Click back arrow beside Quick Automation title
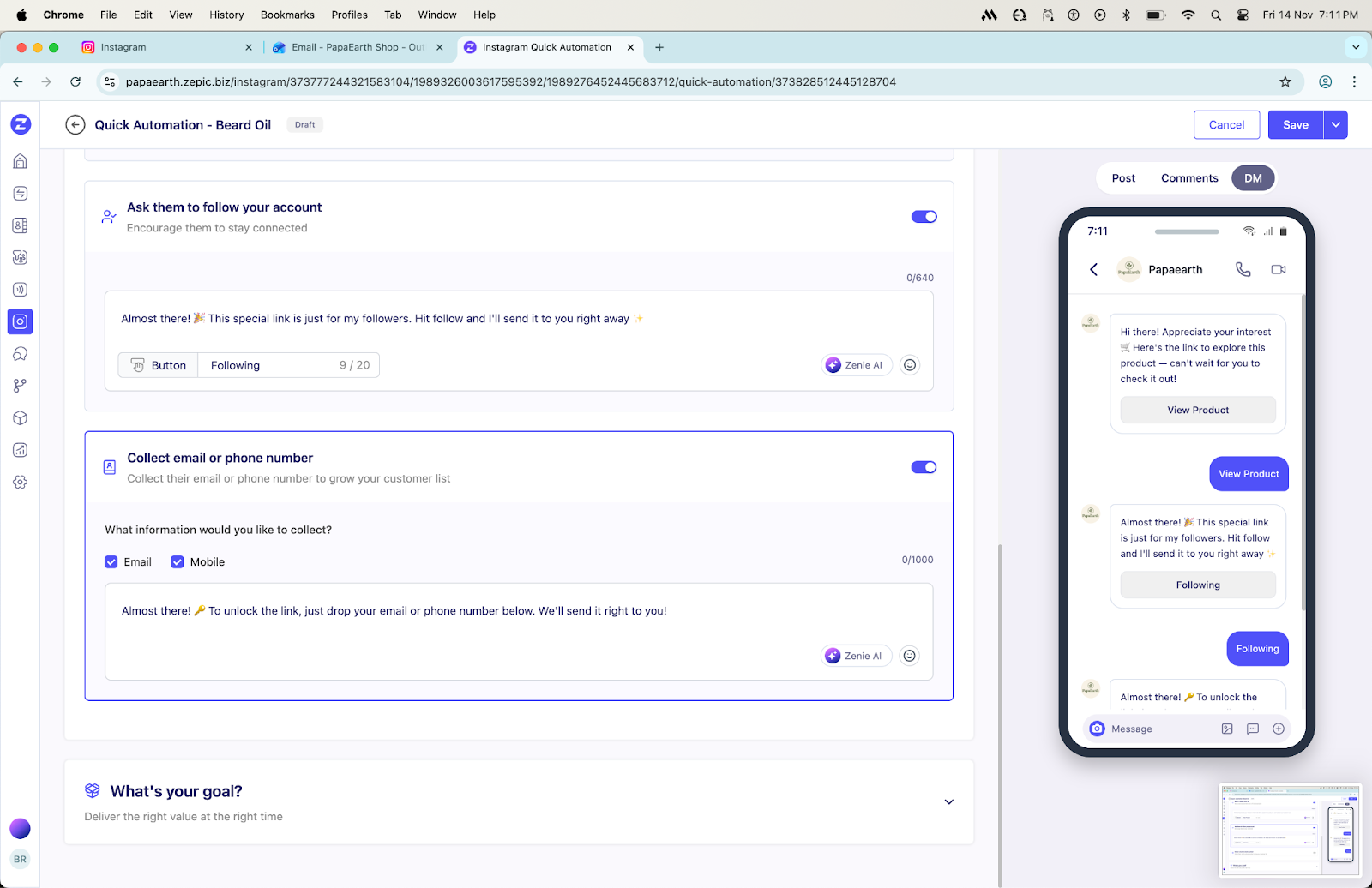1372x888 pixels. coord(75,125)
